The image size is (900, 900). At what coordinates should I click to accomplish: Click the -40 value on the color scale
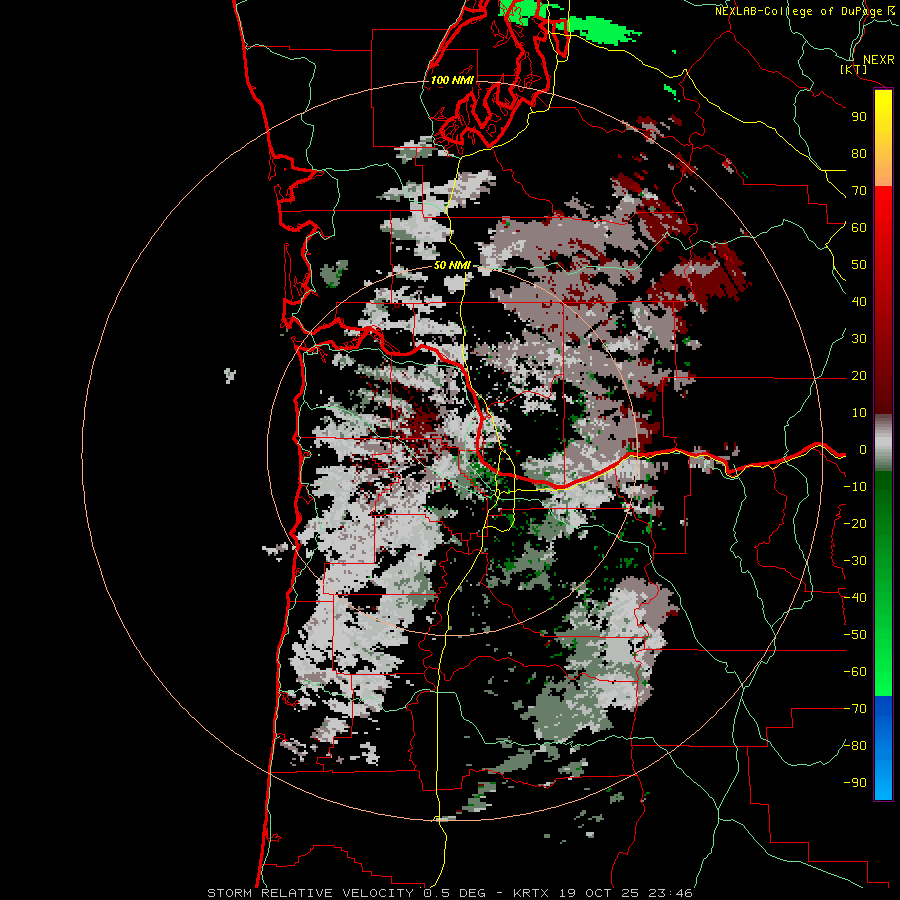(855, 598)
